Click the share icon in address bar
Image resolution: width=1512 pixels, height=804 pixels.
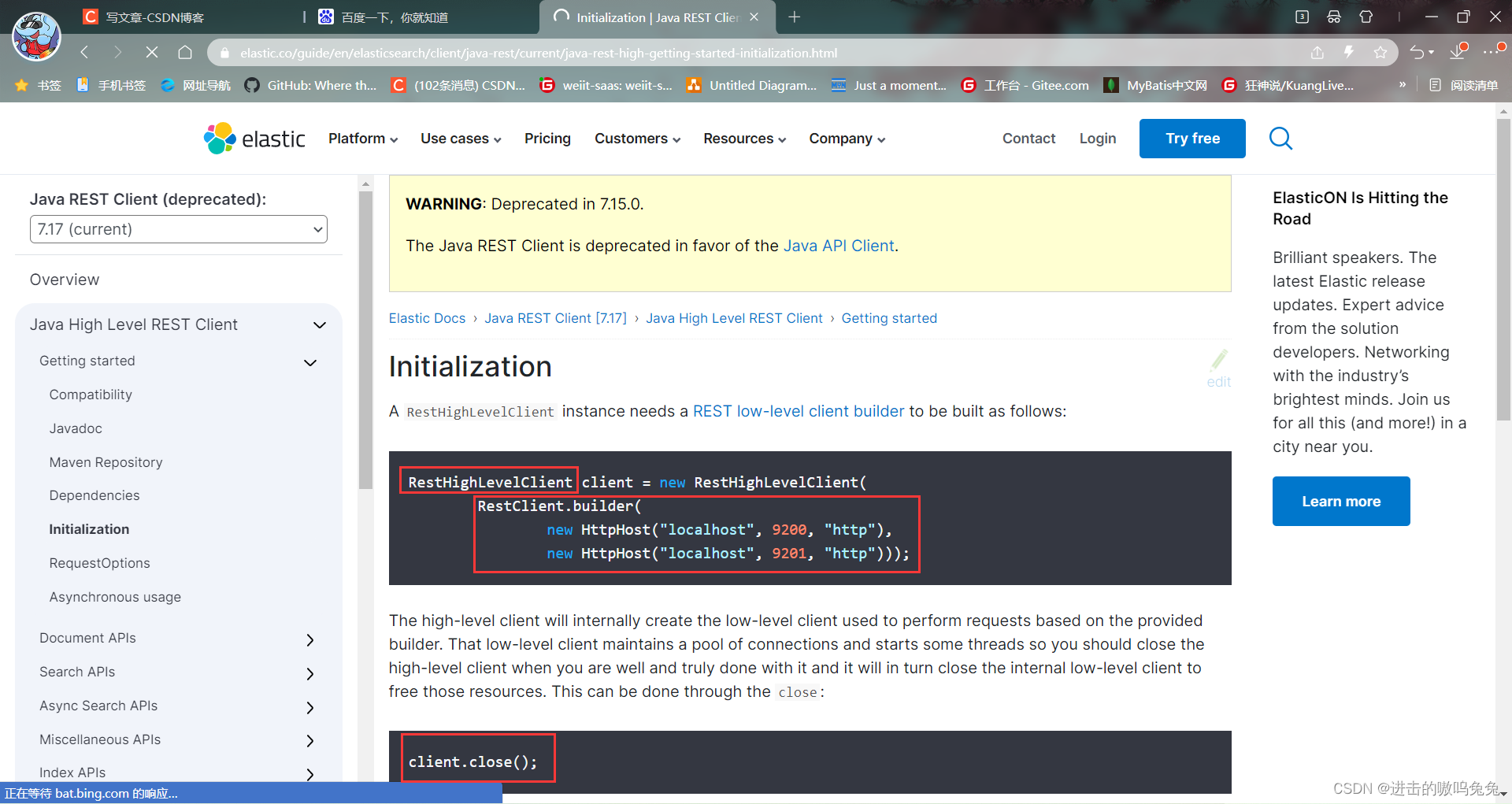point(1317,53)
